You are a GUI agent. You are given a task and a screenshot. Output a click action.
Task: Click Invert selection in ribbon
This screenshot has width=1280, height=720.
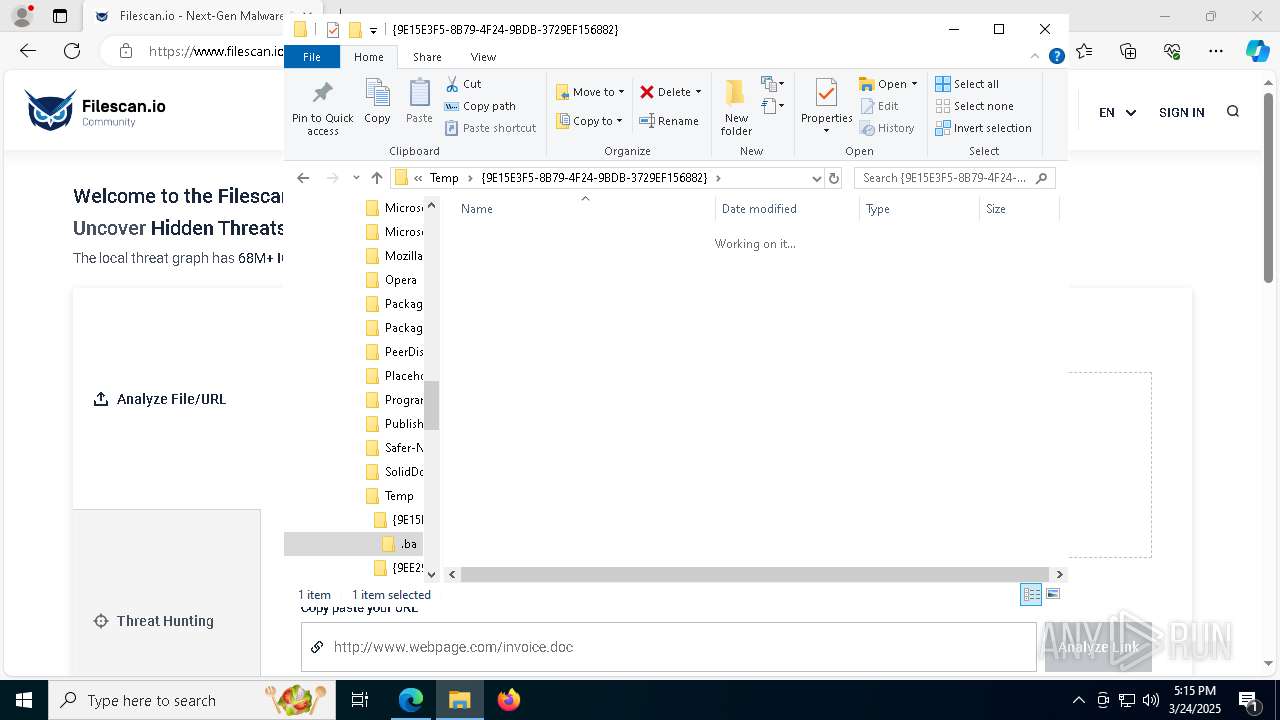[983, 128]
